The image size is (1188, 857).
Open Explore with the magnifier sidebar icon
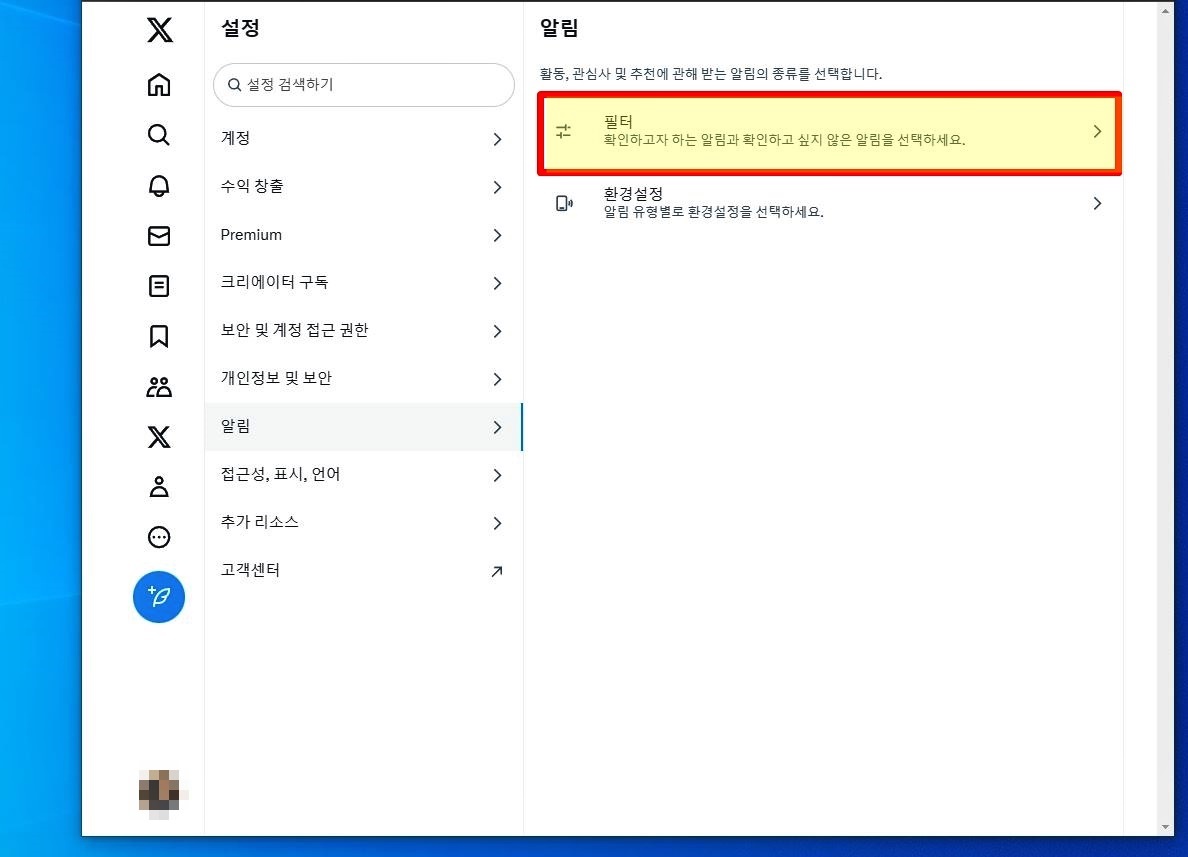pyautogui.click(x=159, y=135)
